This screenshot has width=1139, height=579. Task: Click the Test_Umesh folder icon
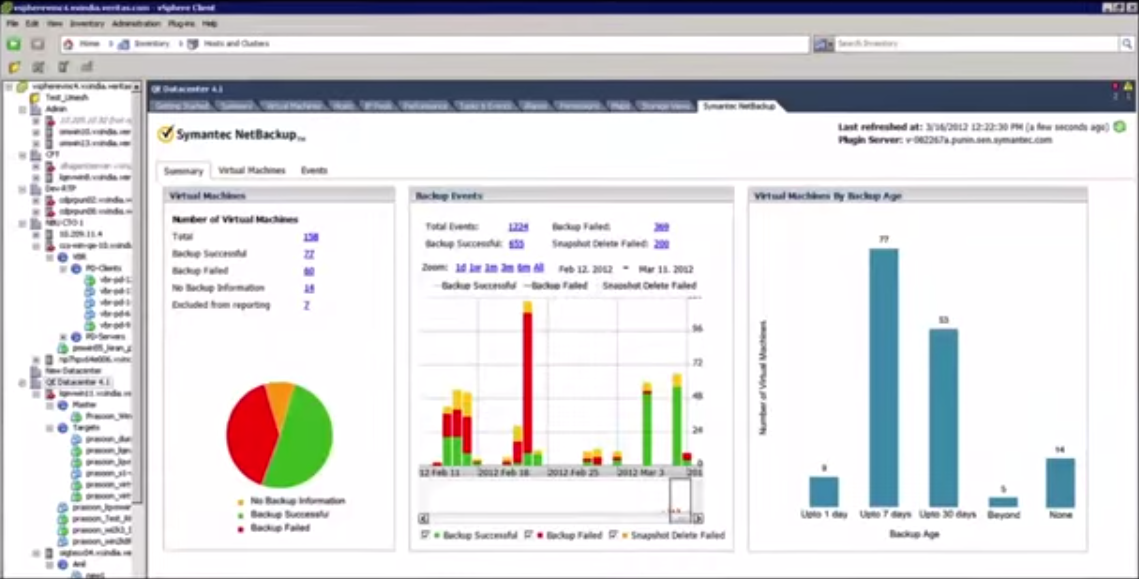pos(36,97)
